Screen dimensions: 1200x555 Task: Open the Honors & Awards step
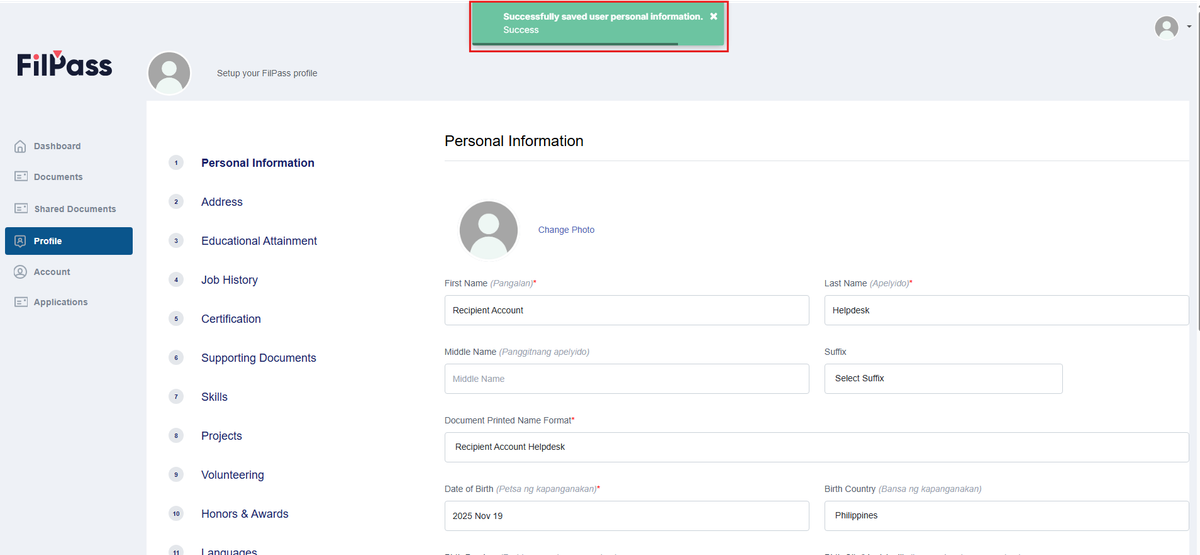tap(244, 514)
